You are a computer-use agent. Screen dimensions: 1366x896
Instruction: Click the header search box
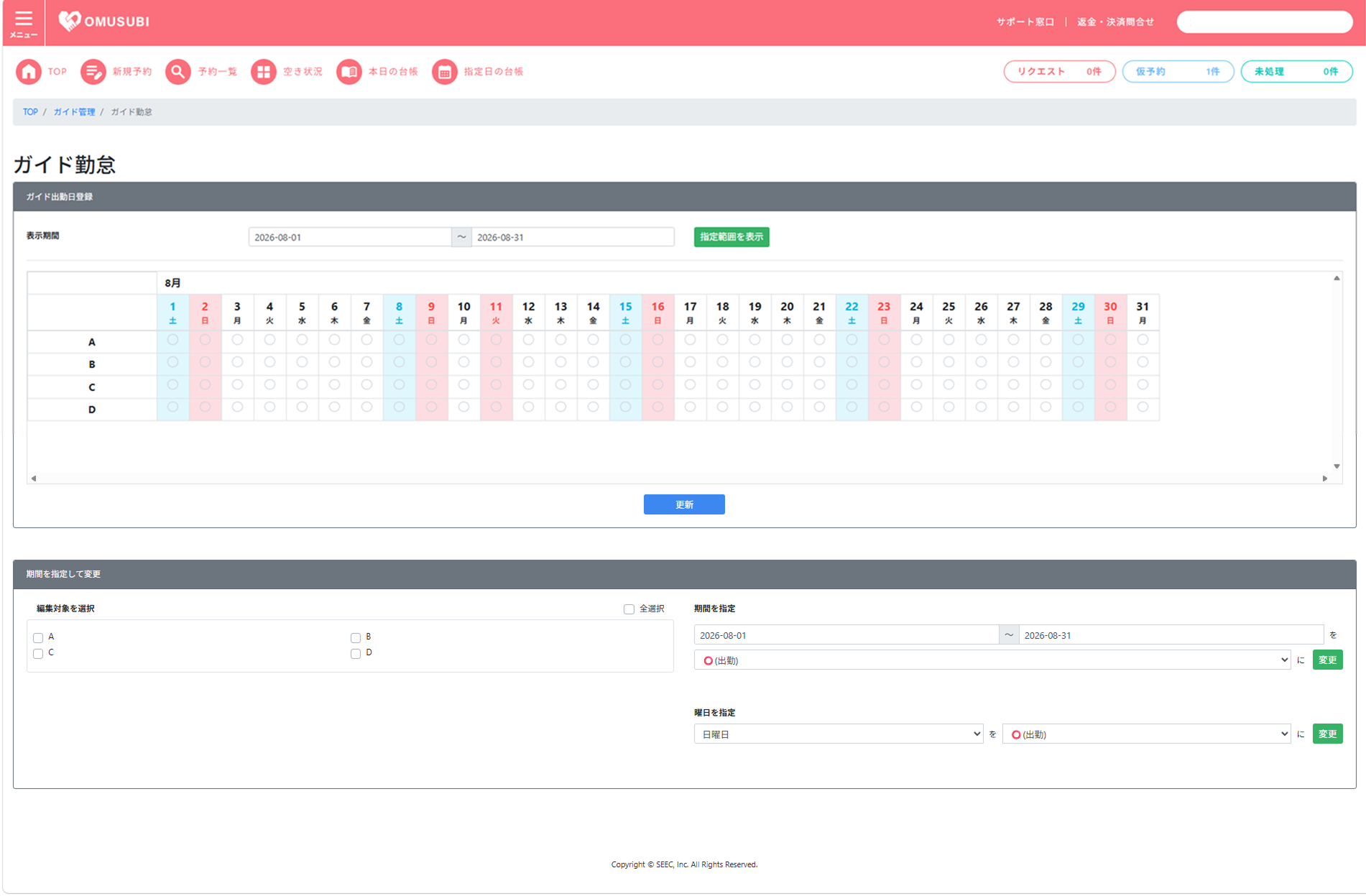[x=1264, y=22]
